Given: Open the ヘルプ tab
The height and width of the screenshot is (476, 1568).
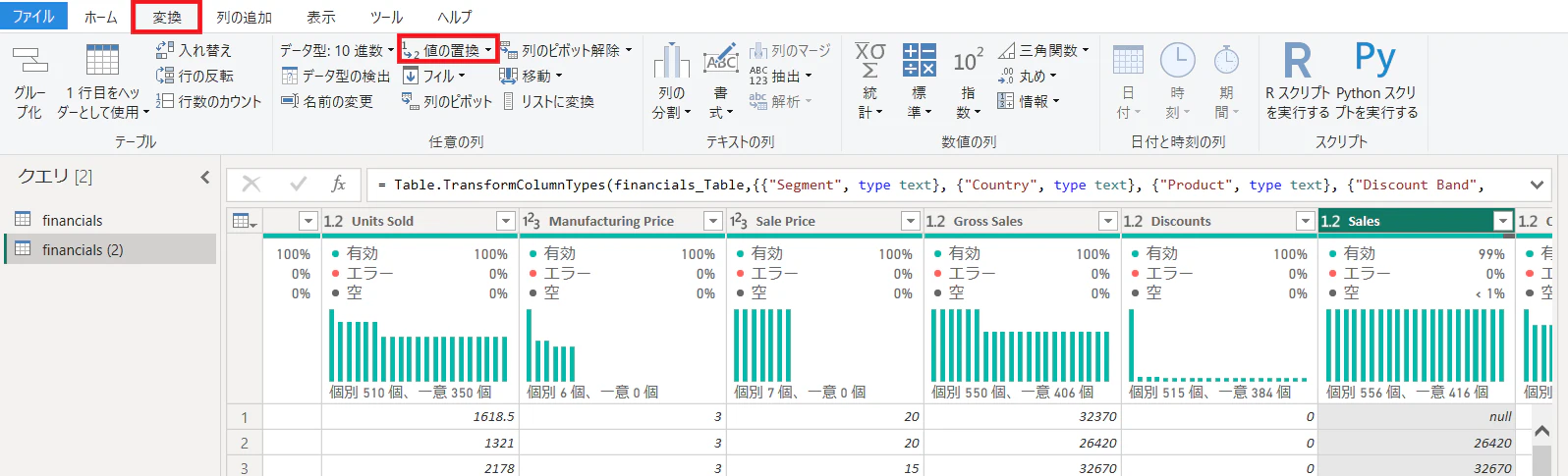Looking at the screenshot, I should pos(454,17).
